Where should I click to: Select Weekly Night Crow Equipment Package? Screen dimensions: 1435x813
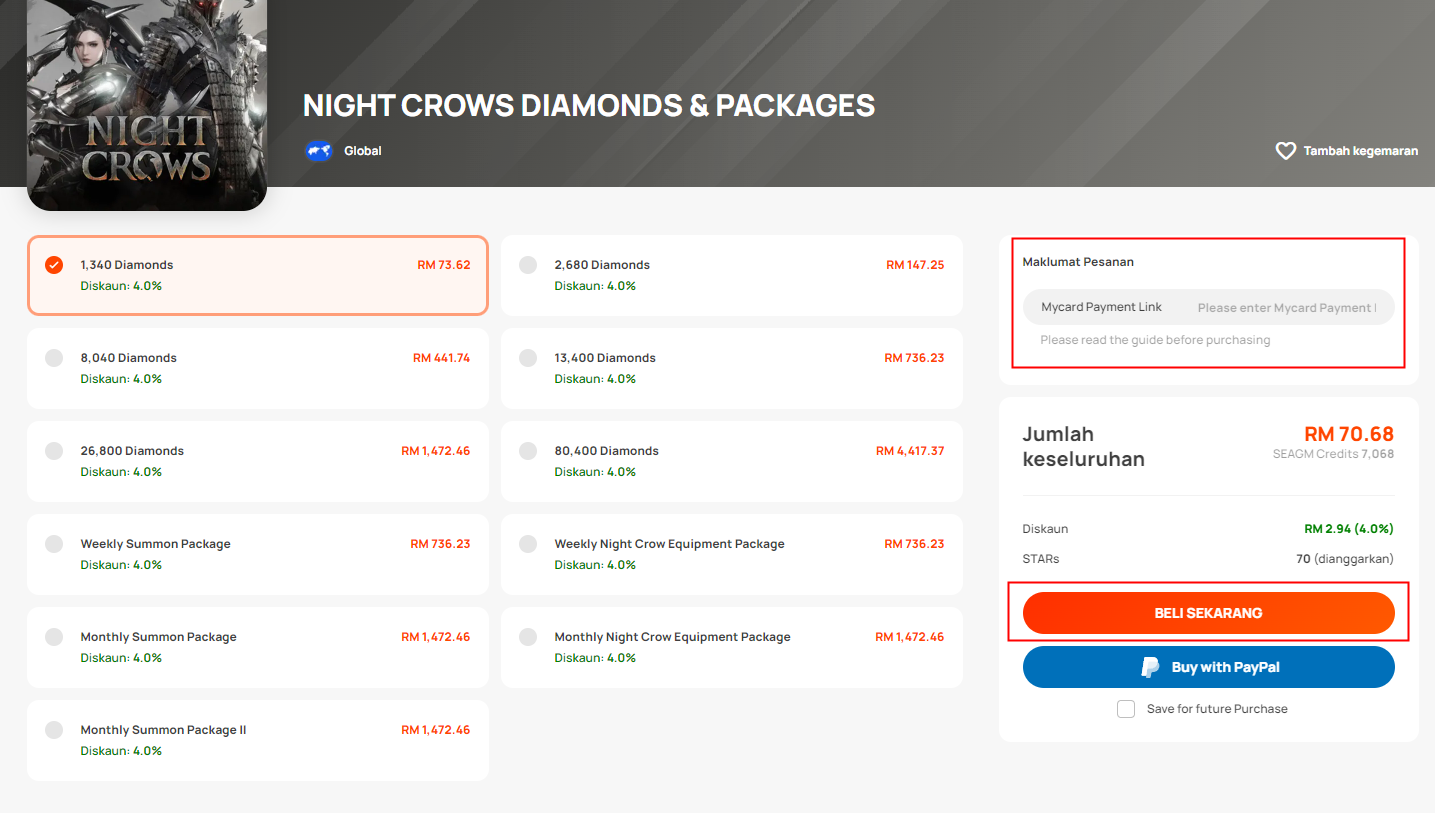click(x=731, y=554)
